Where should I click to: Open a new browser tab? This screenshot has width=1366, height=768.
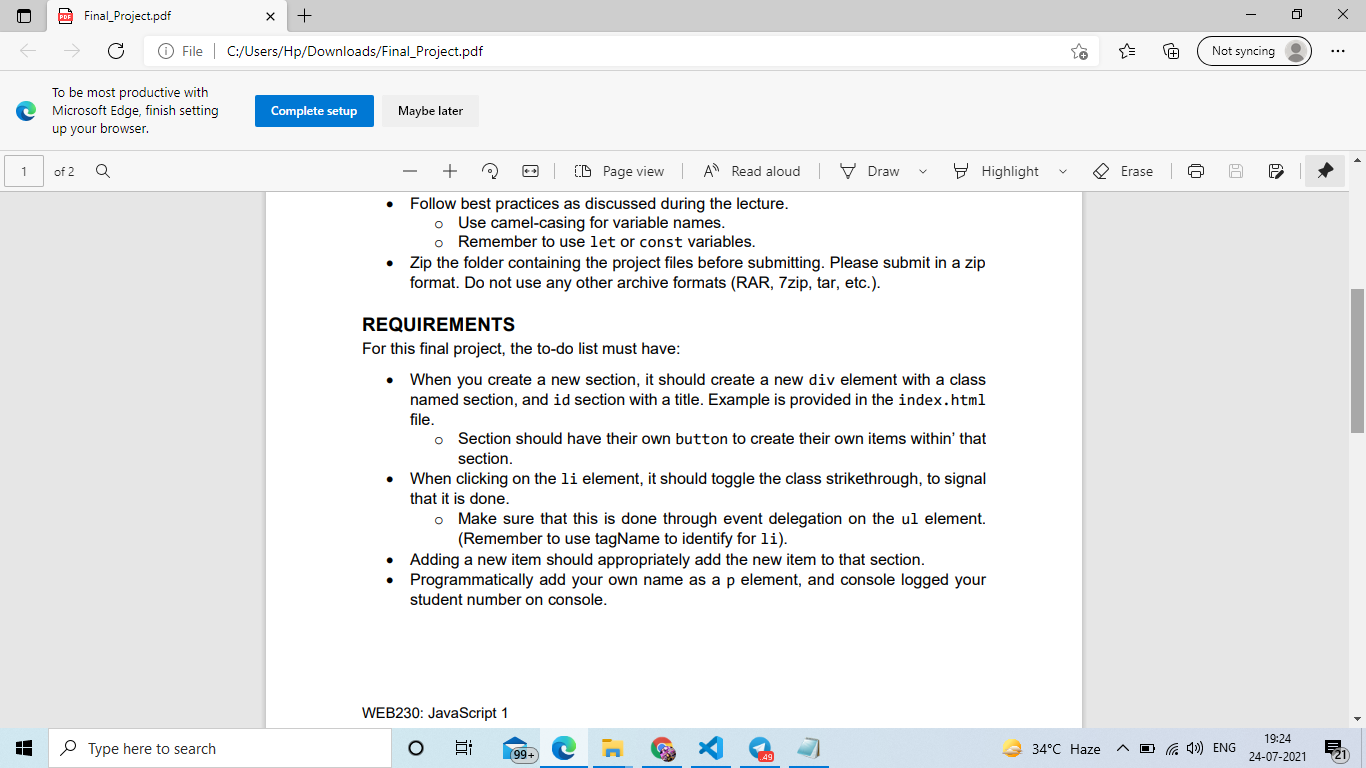(x=305, y=16)
